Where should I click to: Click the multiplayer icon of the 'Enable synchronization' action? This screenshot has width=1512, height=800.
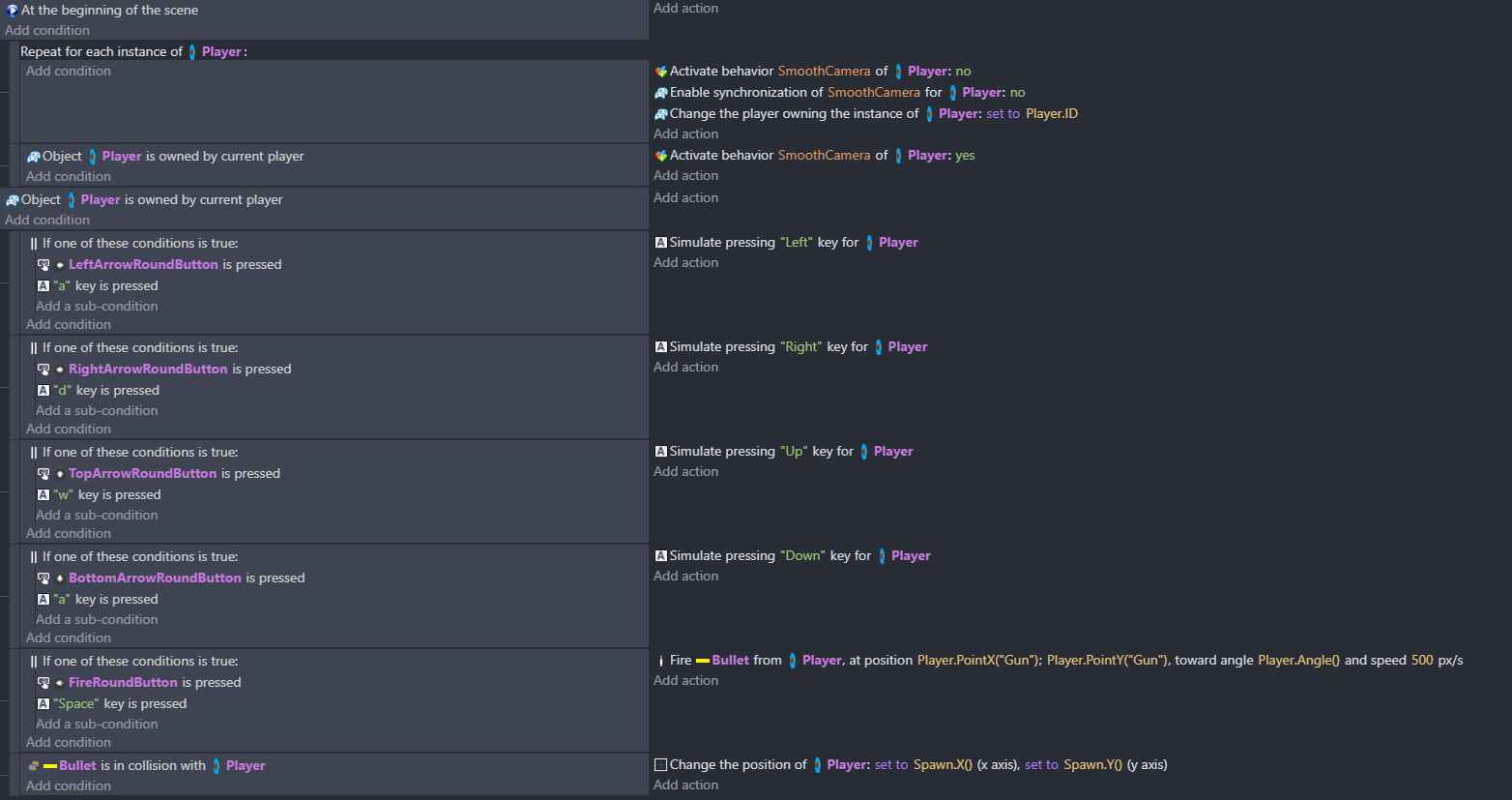pyautogui.click(x=661, y=93)
